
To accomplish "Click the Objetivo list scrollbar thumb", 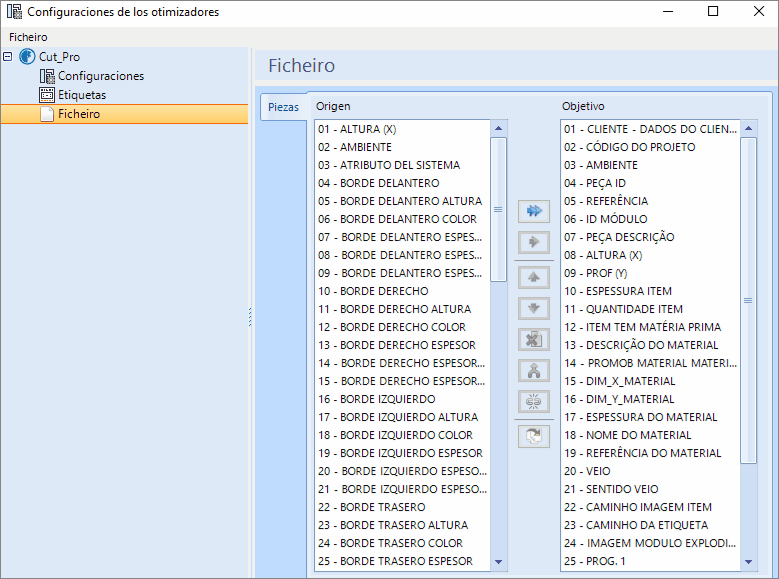I will (749, 301).
